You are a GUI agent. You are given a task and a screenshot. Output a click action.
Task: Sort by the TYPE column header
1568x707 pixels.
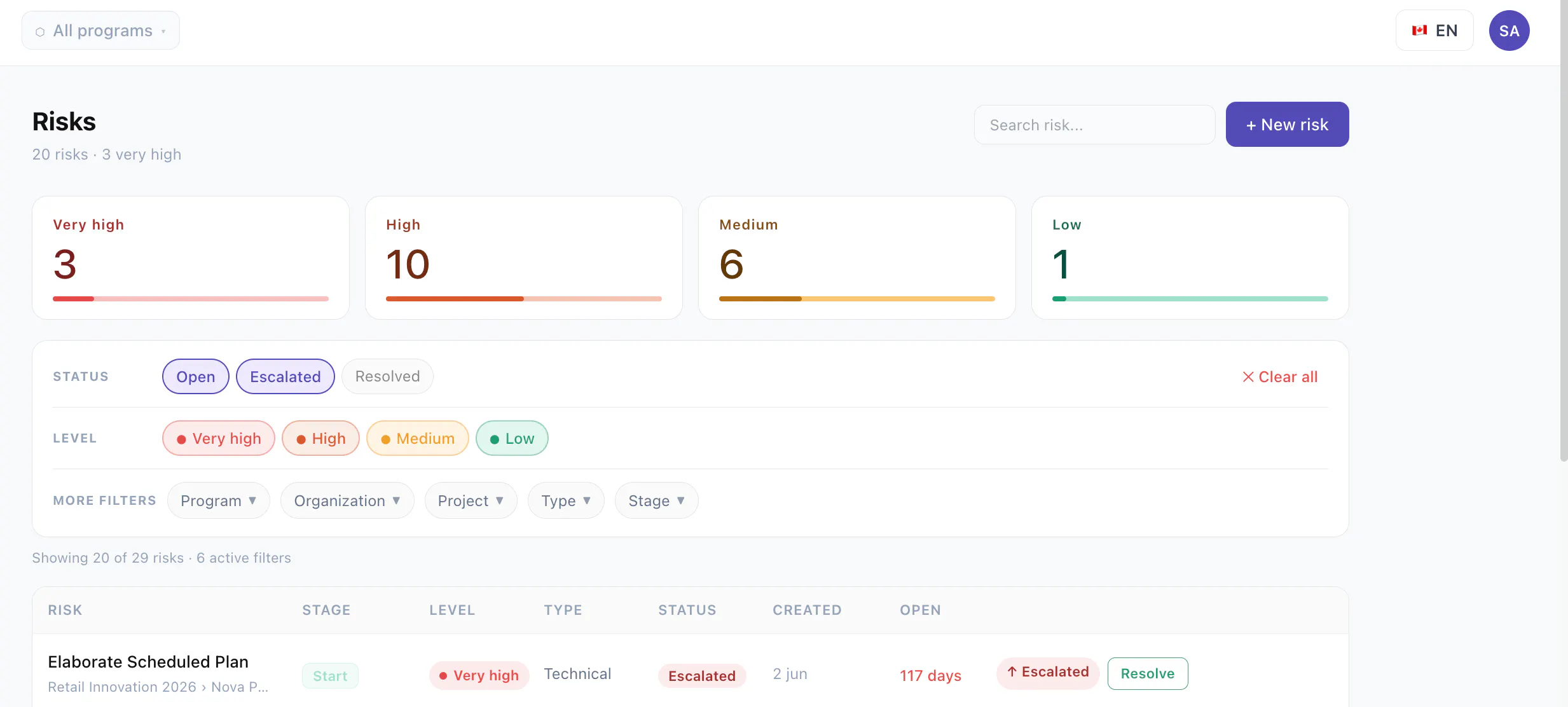click(563, 610)
